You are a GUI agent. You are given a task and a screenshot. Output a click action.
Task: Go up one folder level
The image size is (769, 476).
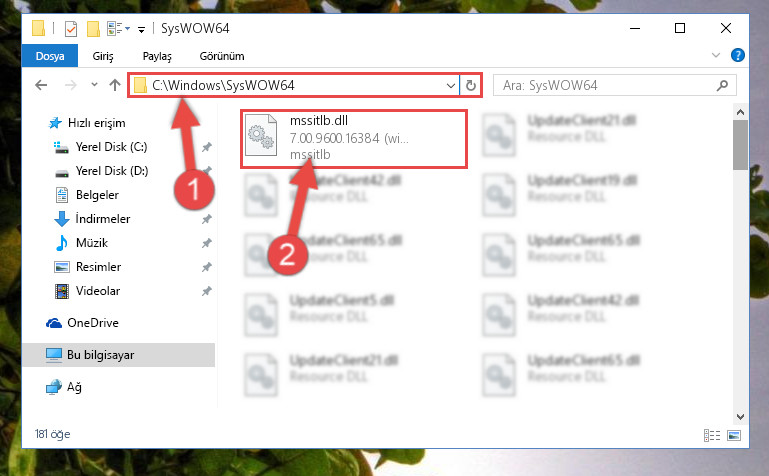(115, 85)
